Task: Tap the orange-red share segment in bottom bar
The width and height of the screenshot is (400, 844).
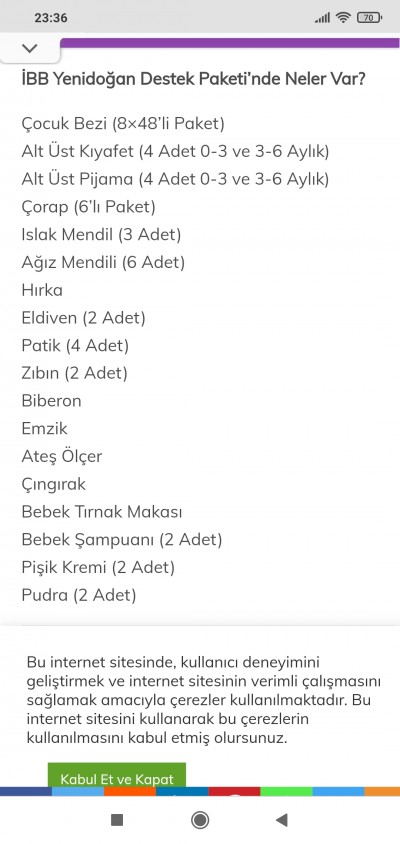Action: [x=130, y=792]
